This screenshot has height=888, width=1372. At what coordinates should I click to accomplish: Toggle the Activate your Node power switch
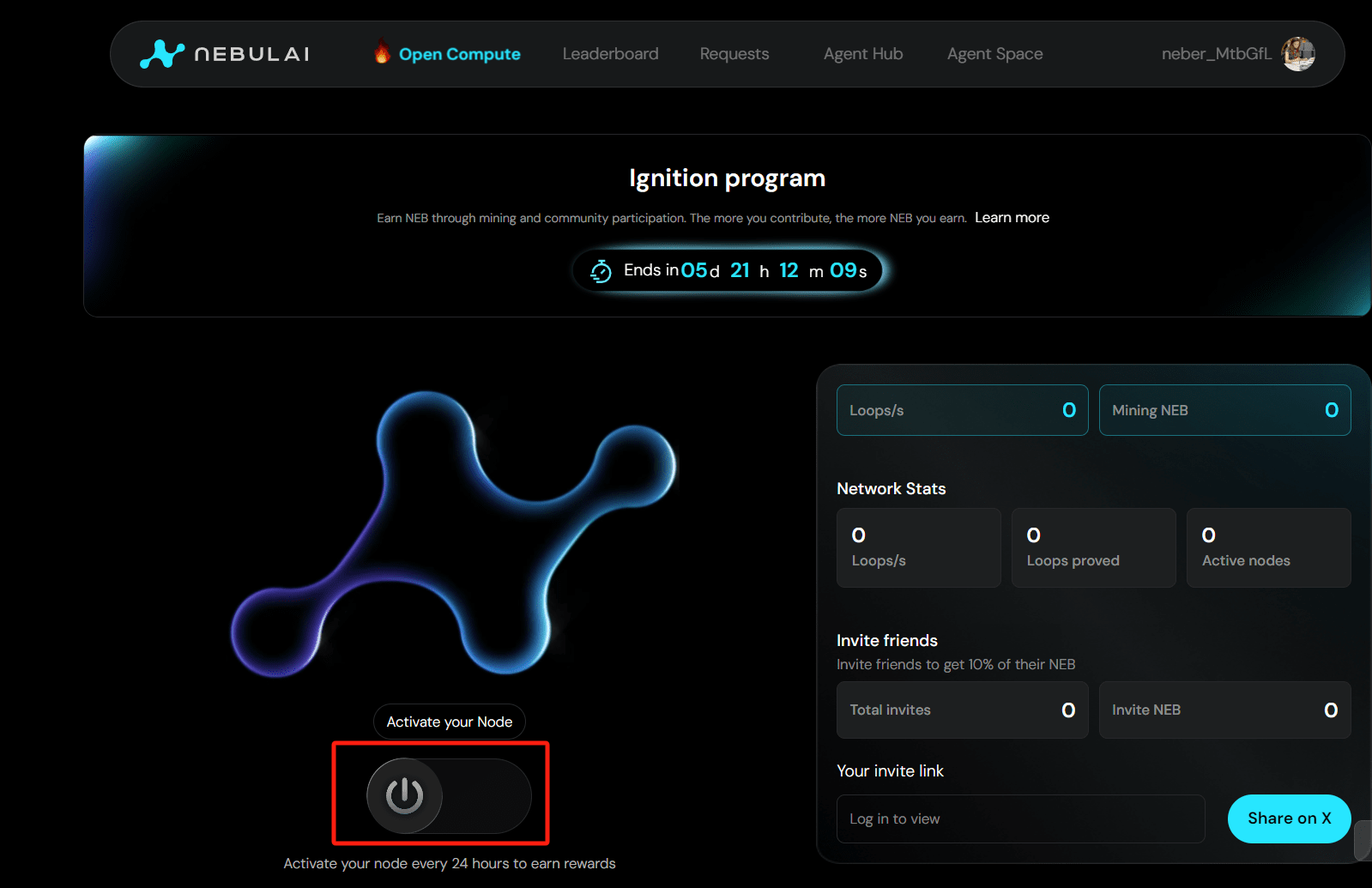(449, 795)
